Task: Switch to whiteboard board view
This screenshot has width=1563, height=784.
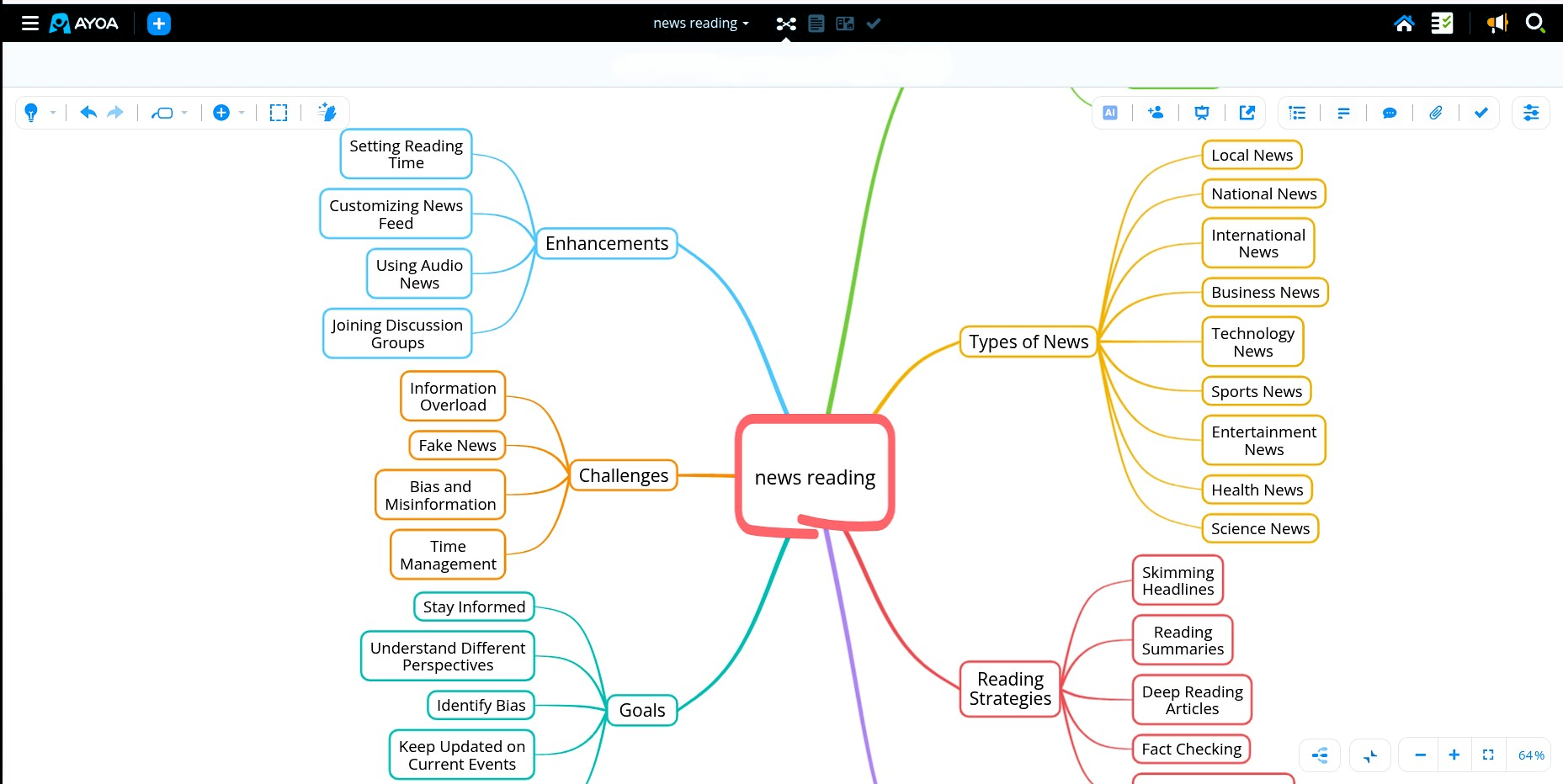Action: pyautogui.click(x=845, y=24)
